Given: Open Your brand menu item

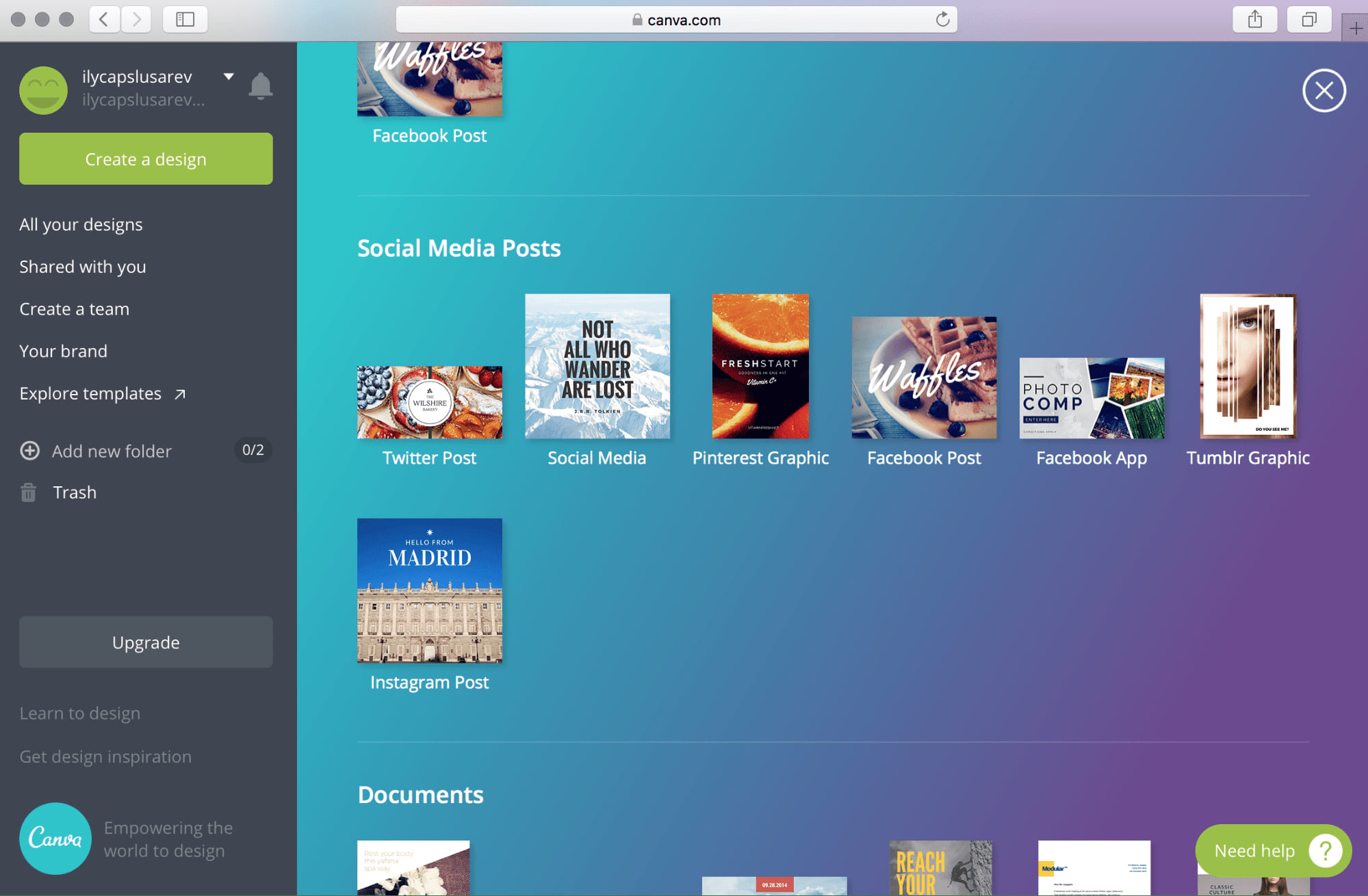Looking at the screenshot, I should tap(63, 350).
